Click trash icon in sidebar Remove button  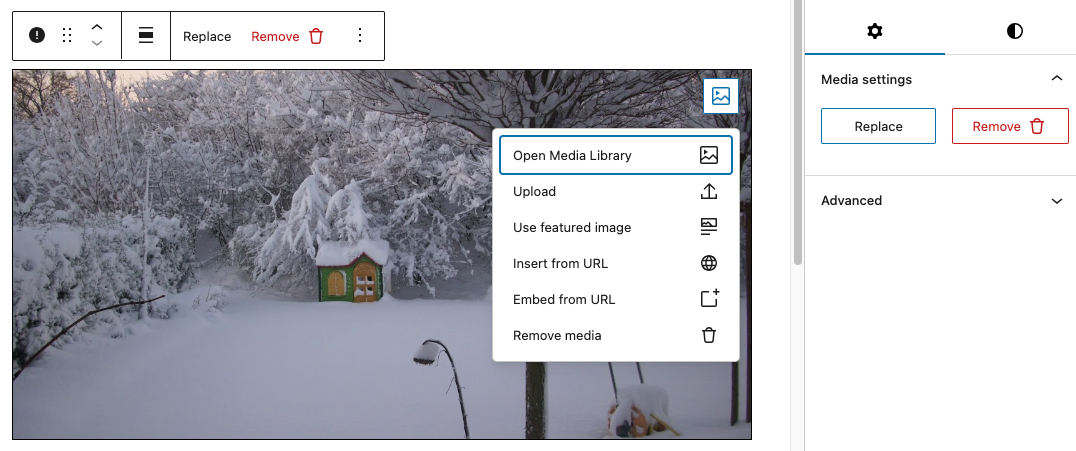click(1037, 126)
